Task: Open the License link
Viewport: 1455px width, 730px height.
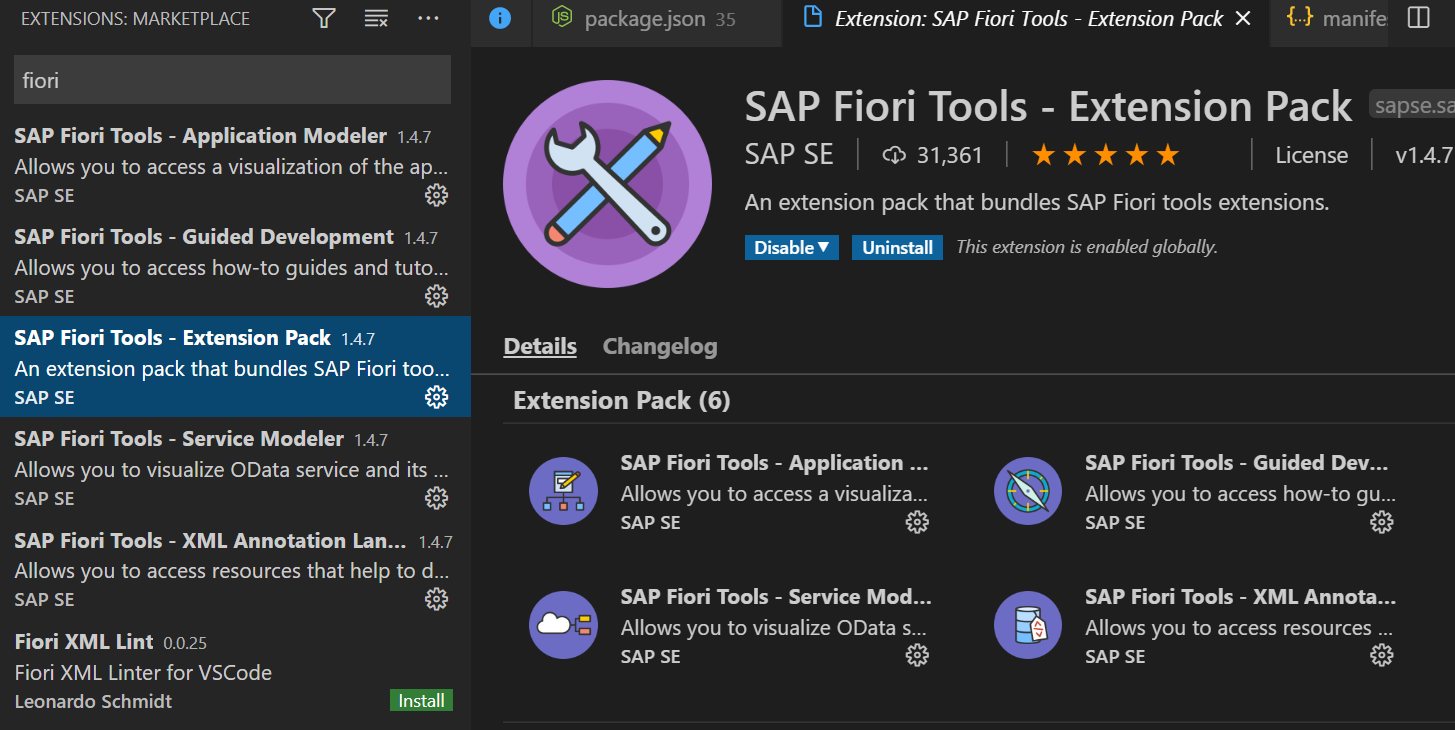Action: (1311, 155)
